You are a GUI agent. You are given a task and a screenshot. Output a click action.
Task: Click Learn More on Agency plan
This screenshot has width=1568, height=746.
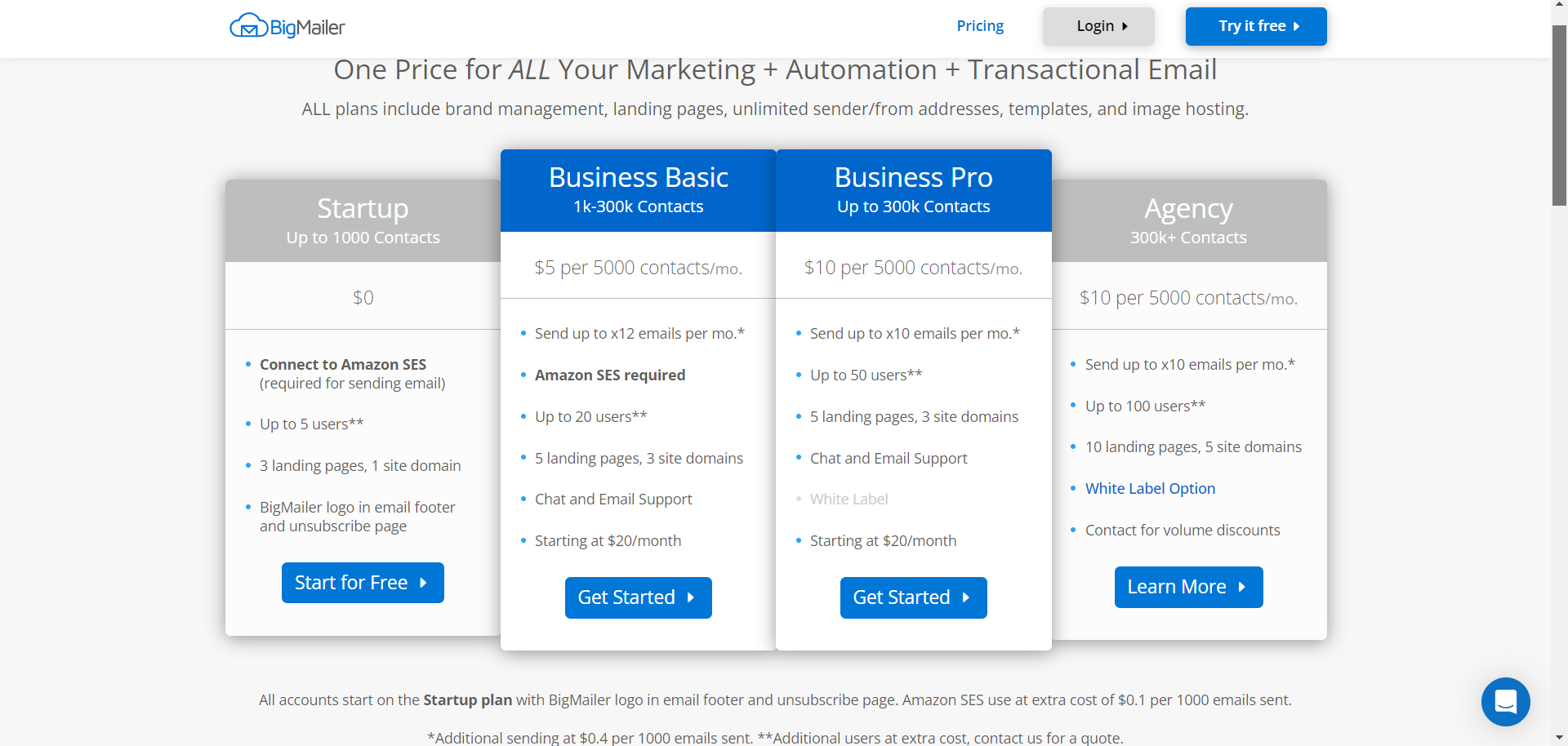click(x=1188, y=587)
